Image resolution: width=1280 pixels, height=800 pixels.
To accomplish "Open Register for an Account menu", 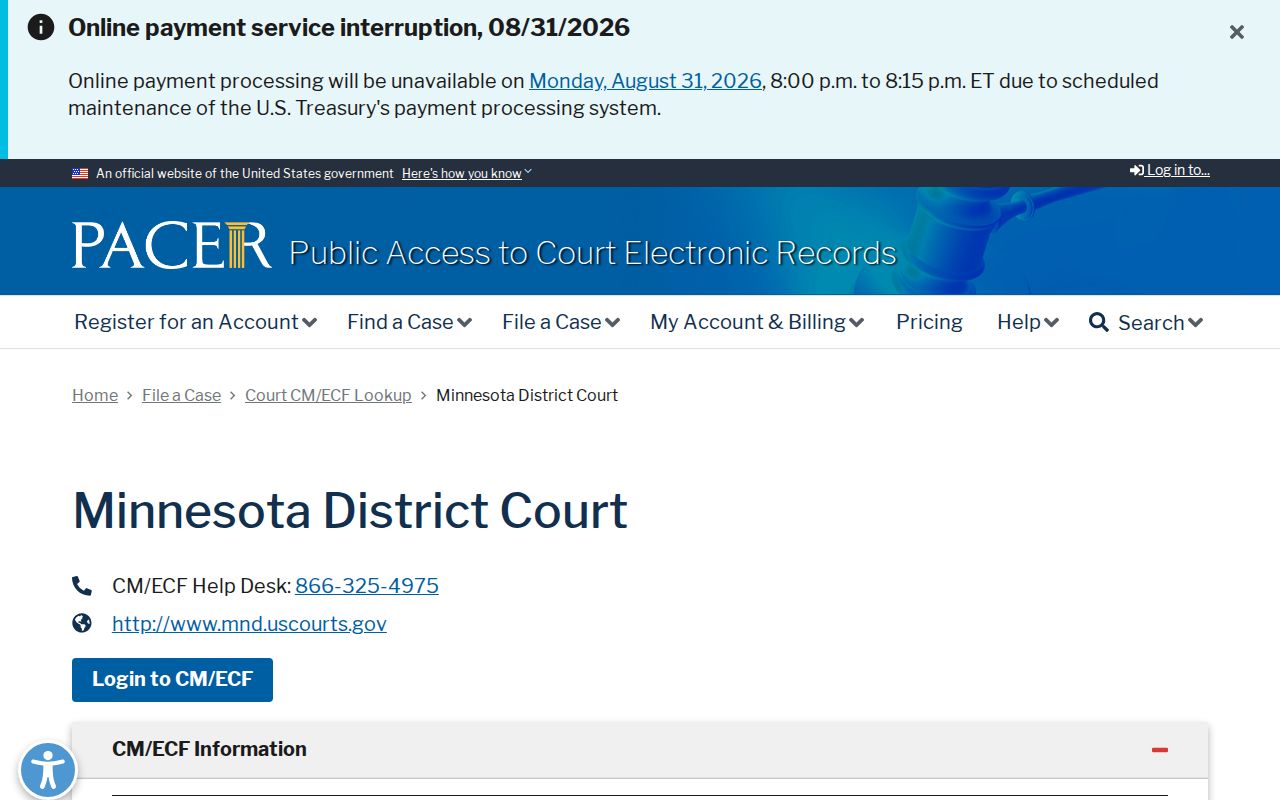I will 196,322.
